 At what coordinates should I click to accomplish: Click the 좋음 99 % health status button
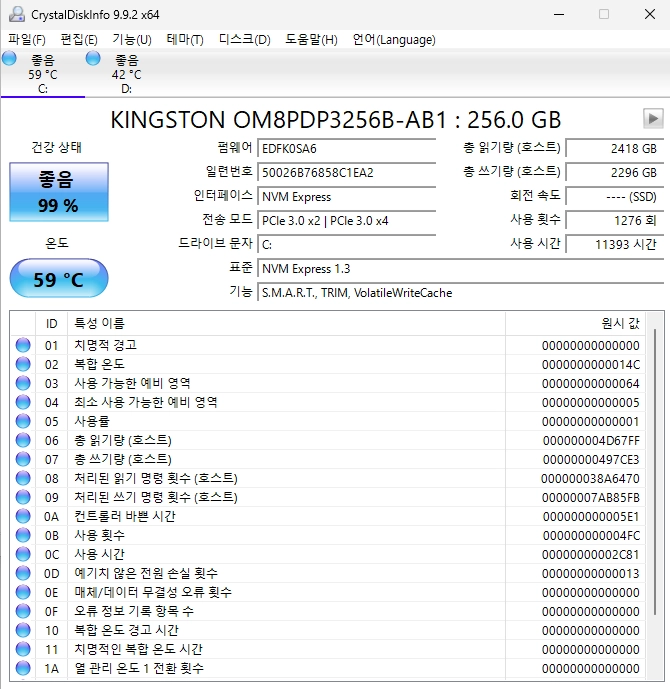pos(59,192)
